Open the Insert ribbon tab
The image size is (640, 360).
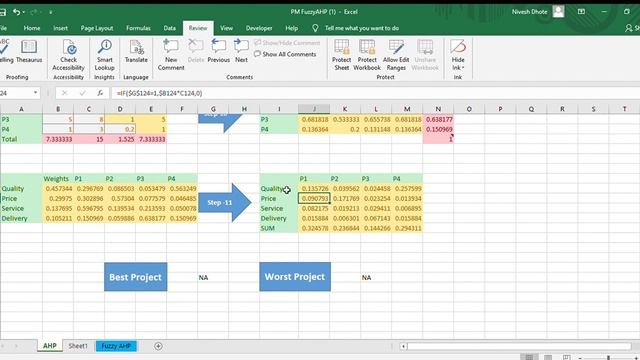coord(60,28)
